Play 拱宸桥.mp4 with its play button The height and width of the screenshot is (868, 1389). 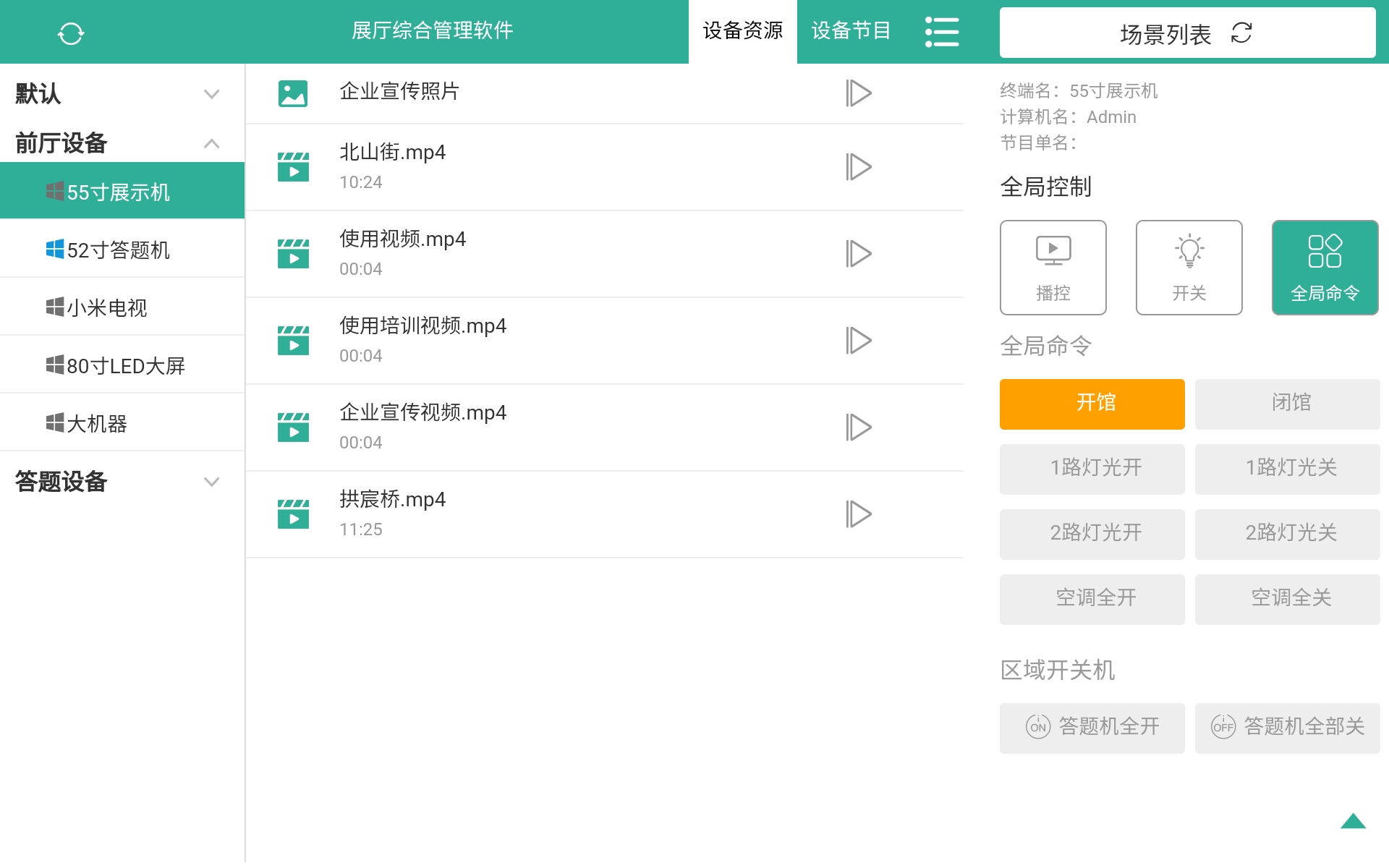click(859, 514)
